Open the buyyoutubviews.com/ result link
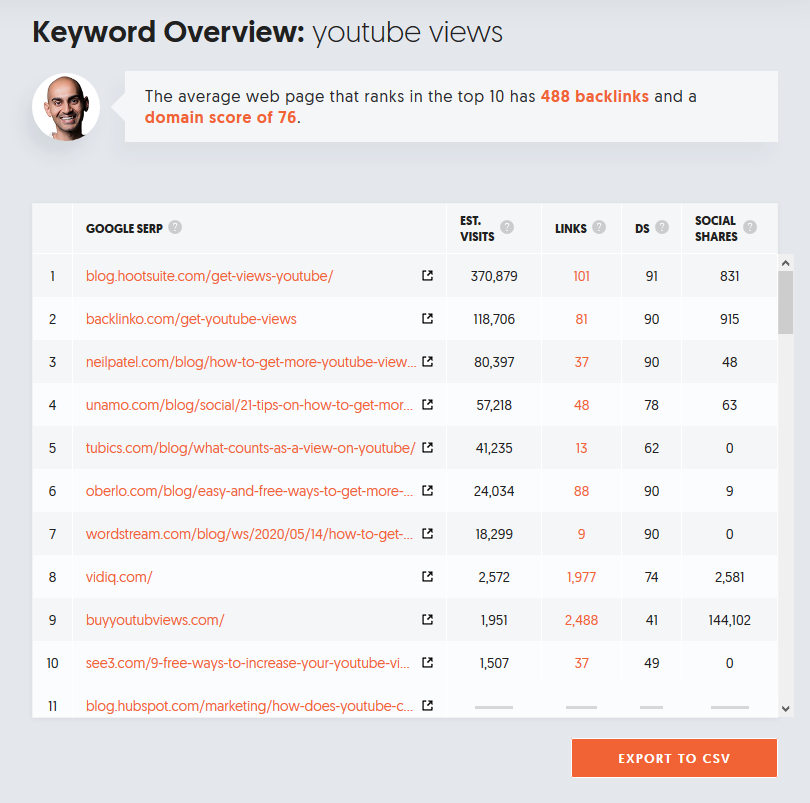 pos(155,620)
